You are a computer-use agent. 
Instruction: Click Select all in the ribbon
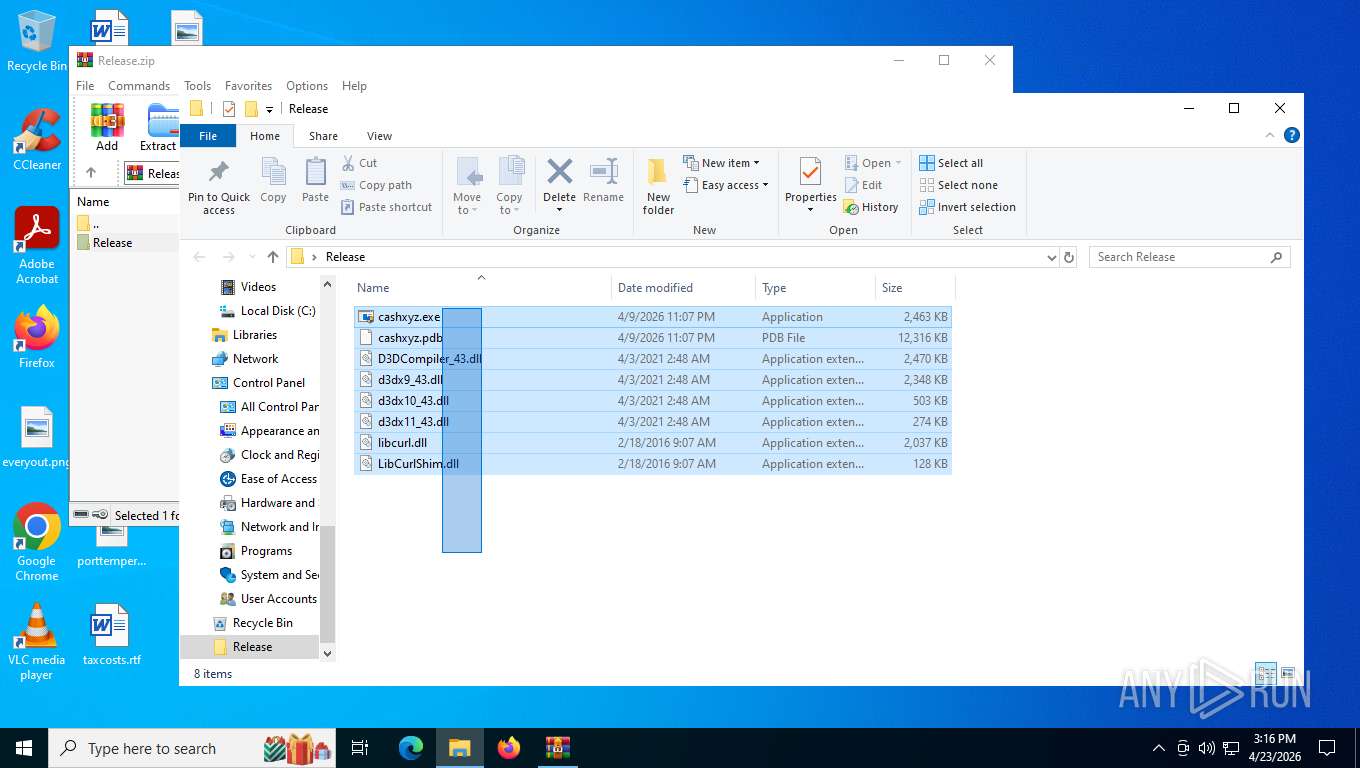click(x=951, y=163)
